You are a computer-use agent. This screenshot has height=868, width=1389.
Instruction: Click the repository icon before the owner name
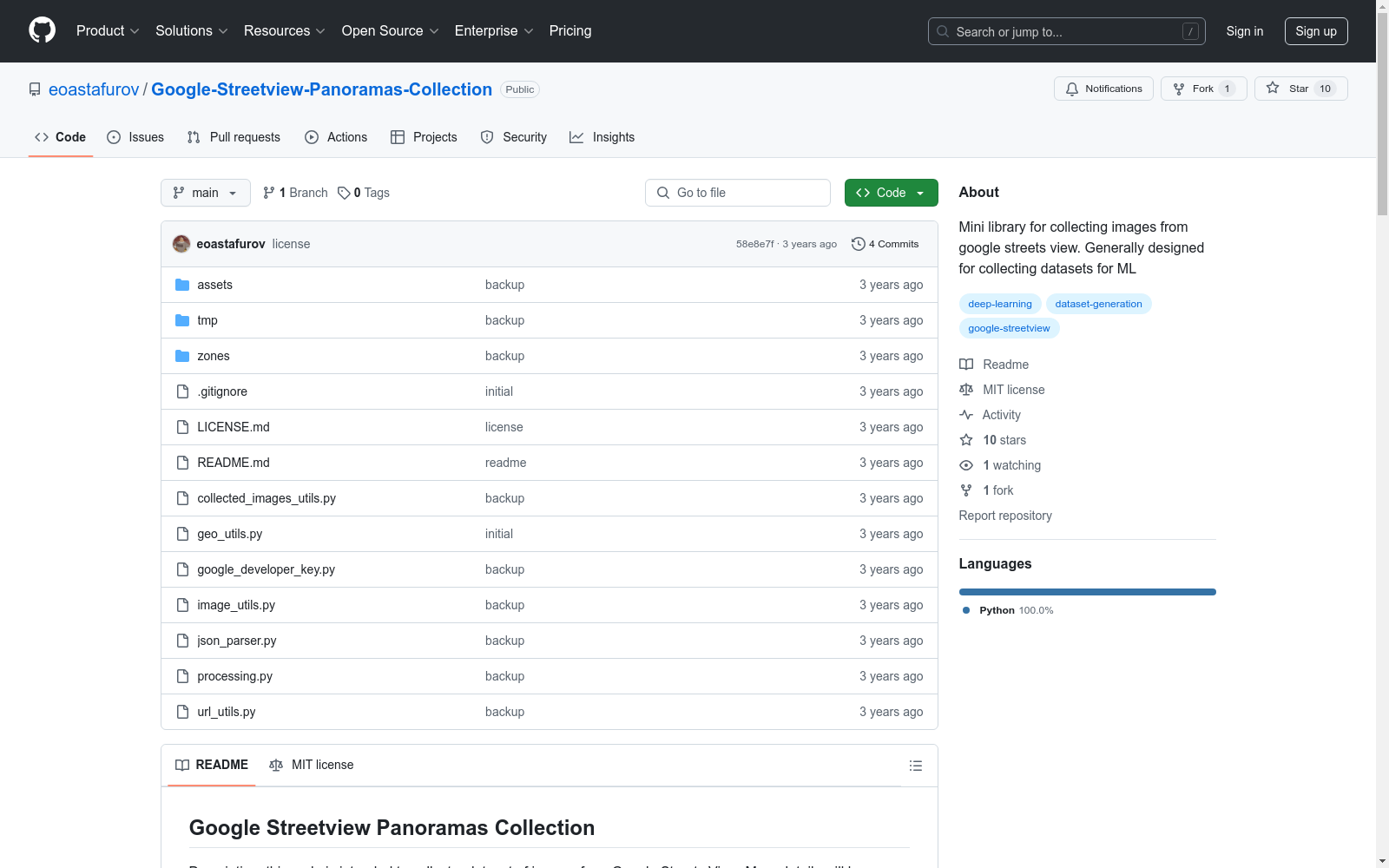coord(35,89)
